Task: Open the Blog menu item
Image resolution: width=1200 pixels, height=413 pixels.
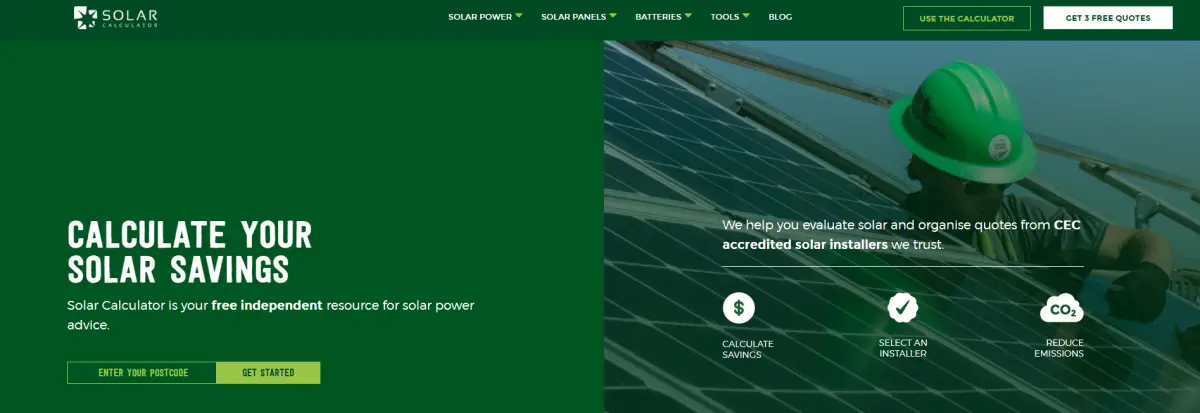Action: tap(780, 17)
